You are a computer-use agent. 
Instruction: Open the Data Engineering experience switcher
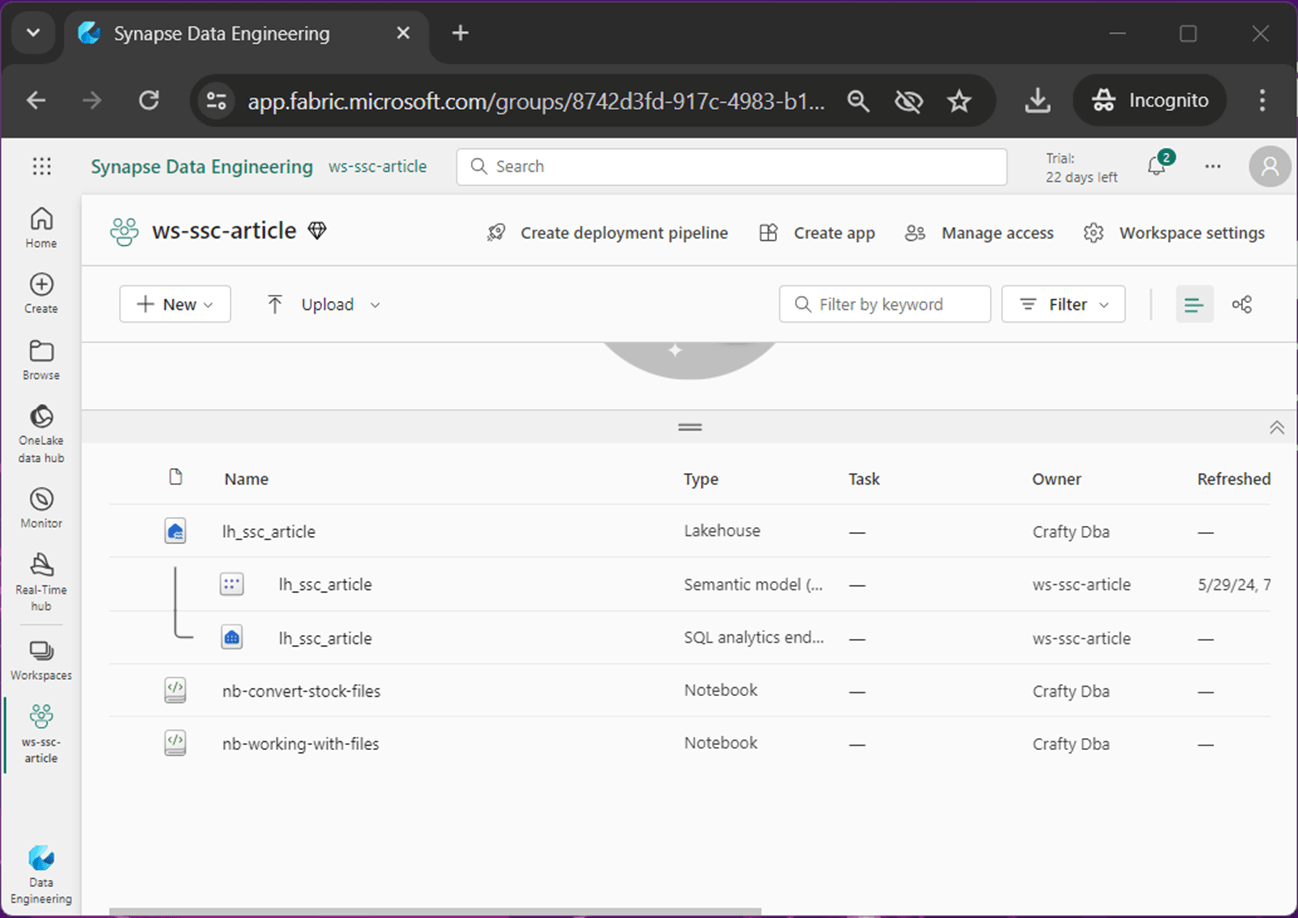tap(41, 873)
